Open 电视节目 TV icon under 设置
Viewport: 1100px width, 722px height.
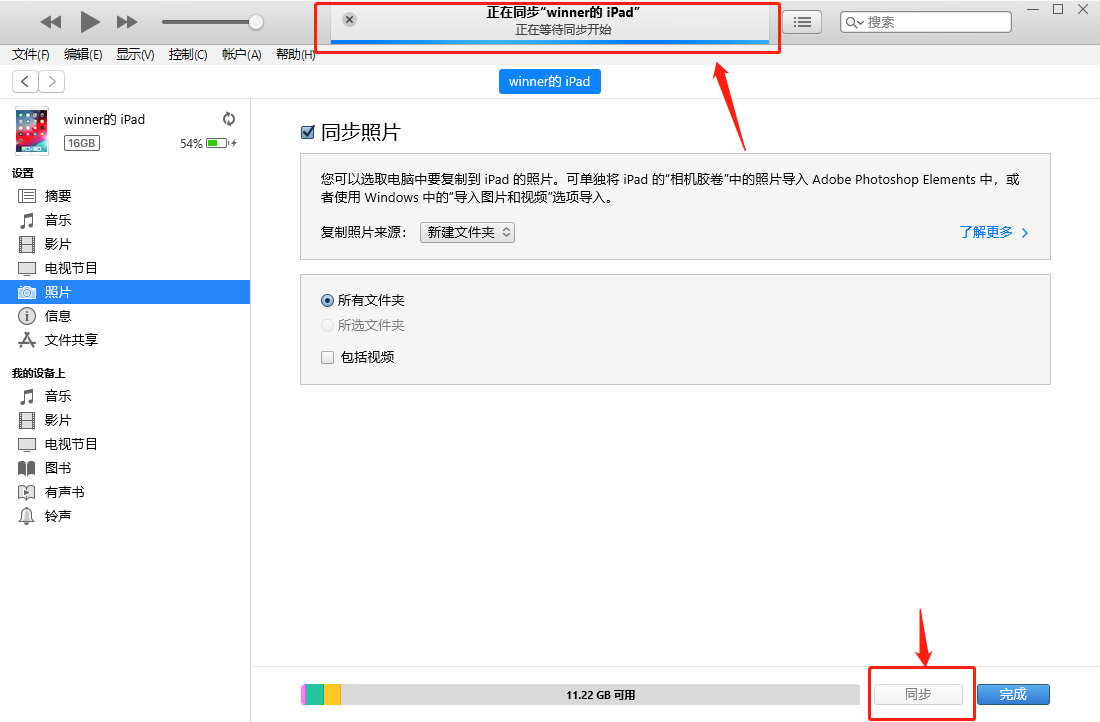(x=27, y=269)
